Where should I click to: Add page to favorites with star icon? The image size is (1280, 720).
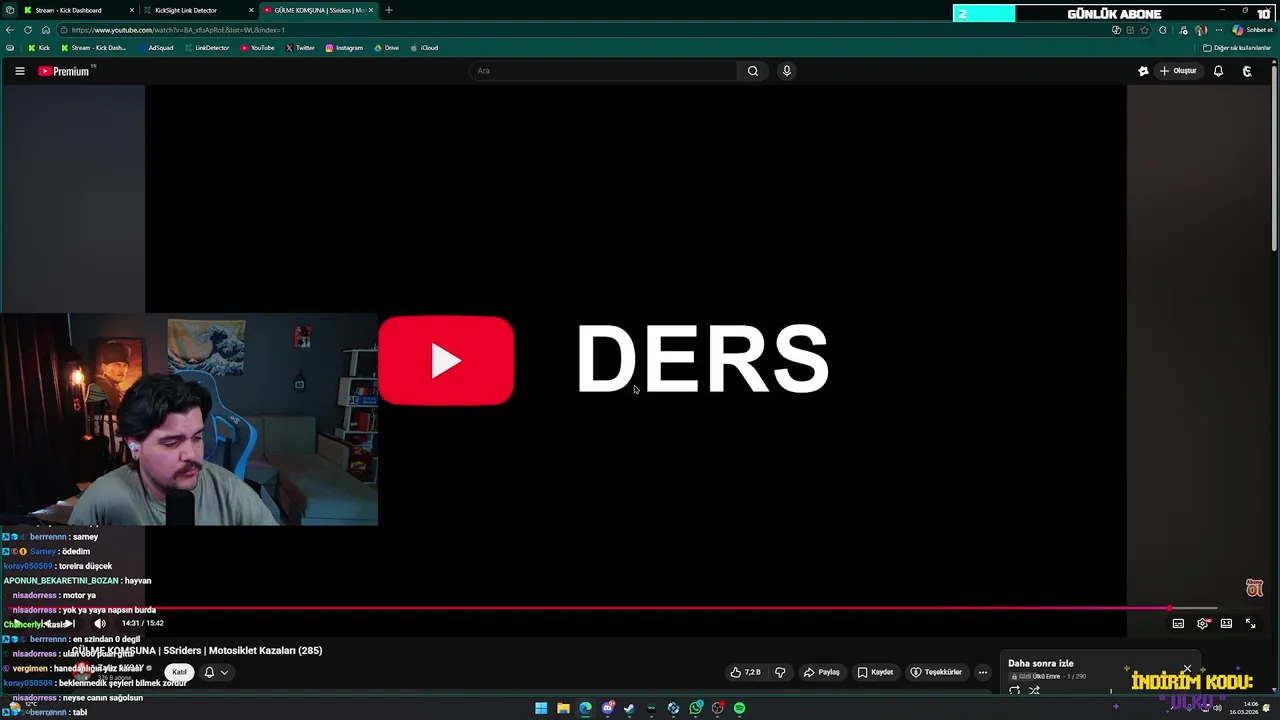1146,30
